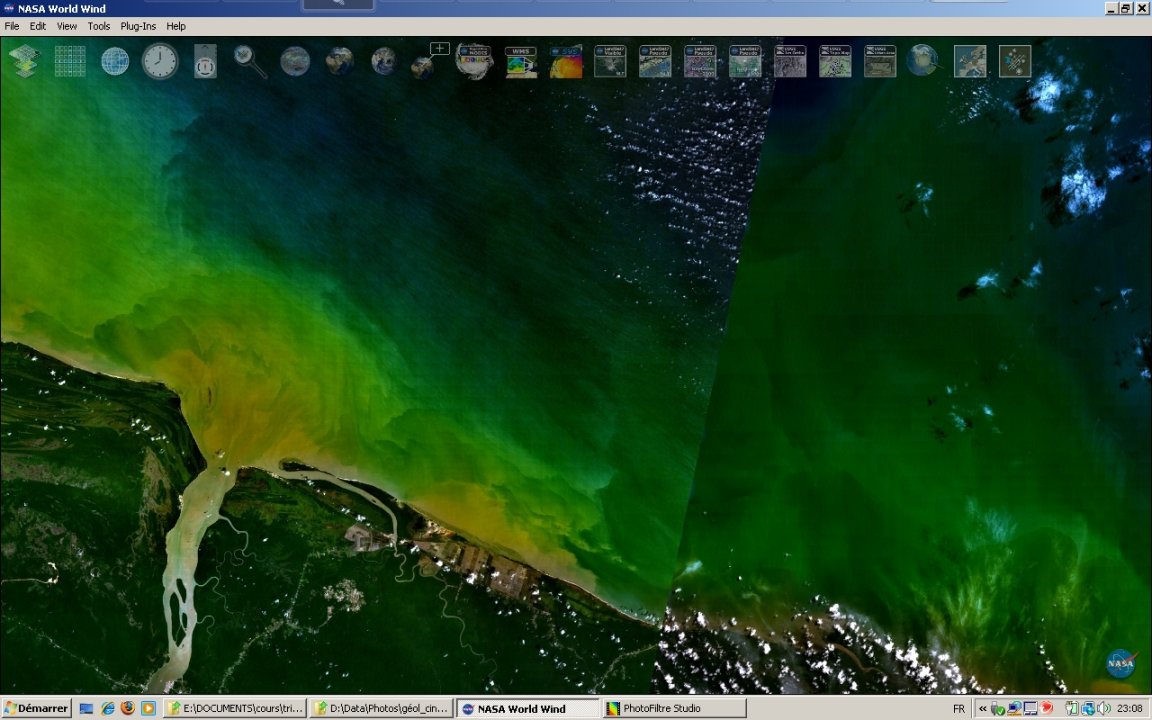
Task: Open the clock time controls icon
Action: (x=160, y=62)
